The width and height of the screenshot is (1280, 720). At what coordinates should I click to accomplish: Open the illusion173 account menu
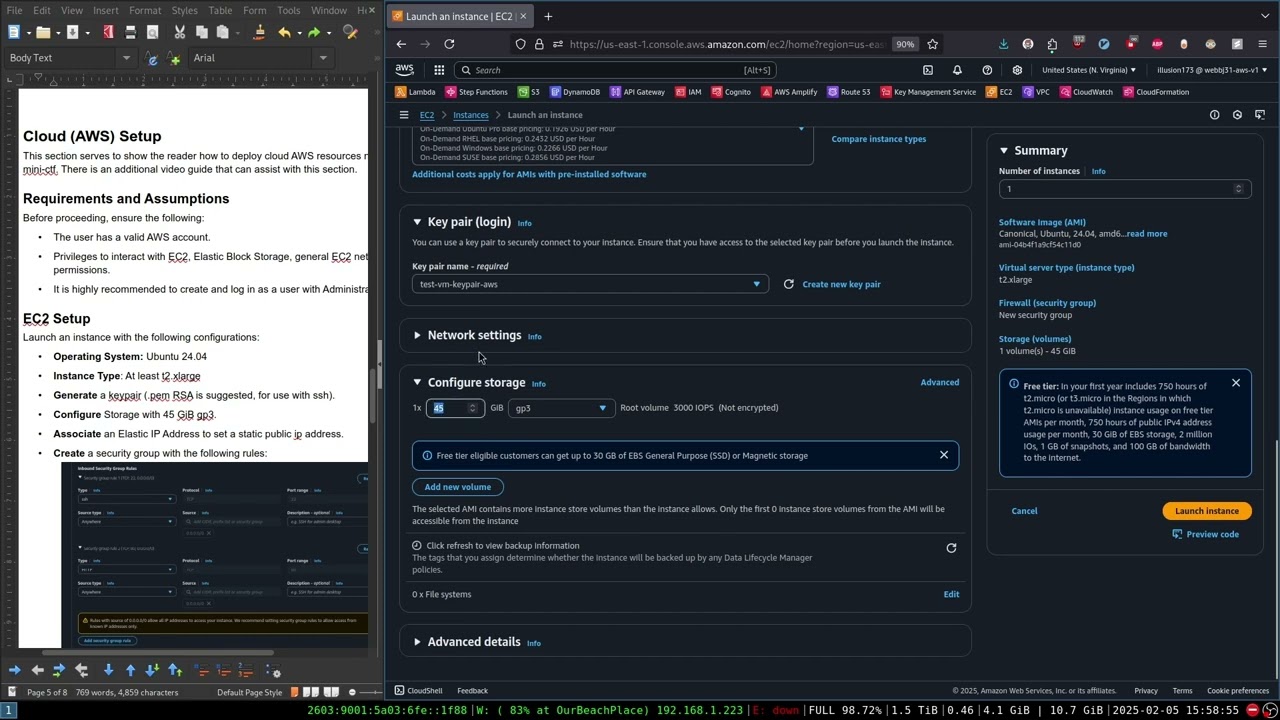(1212, 70)
